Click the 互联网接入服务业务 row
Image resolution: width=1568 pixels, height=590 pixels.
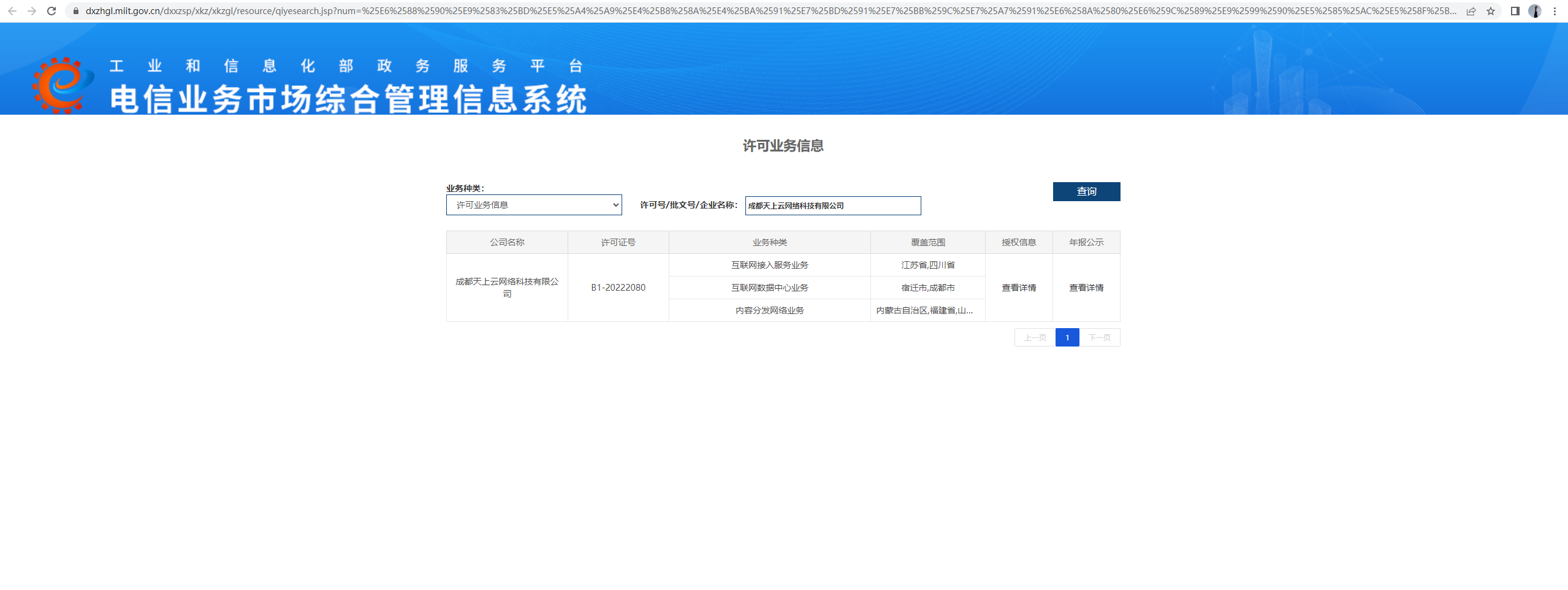pyautogui.click(x=769, y=265)
